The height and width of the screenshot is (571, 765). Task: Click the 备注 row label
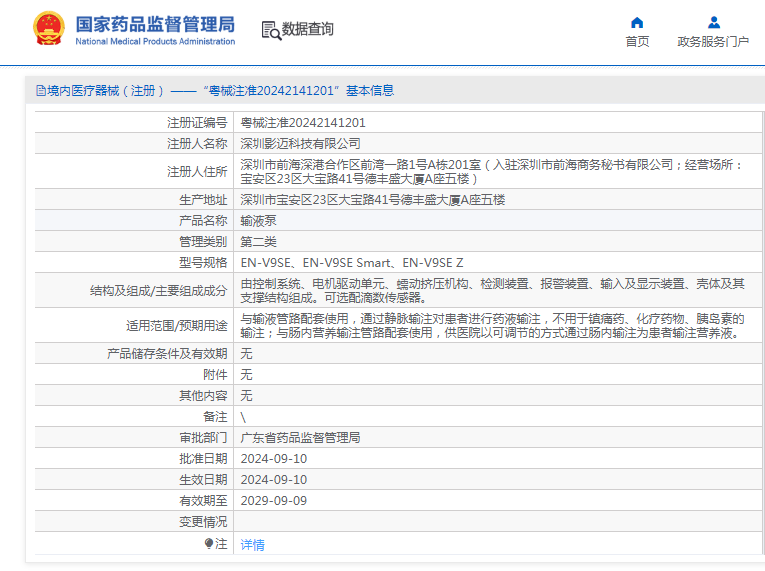coord(215,417)
